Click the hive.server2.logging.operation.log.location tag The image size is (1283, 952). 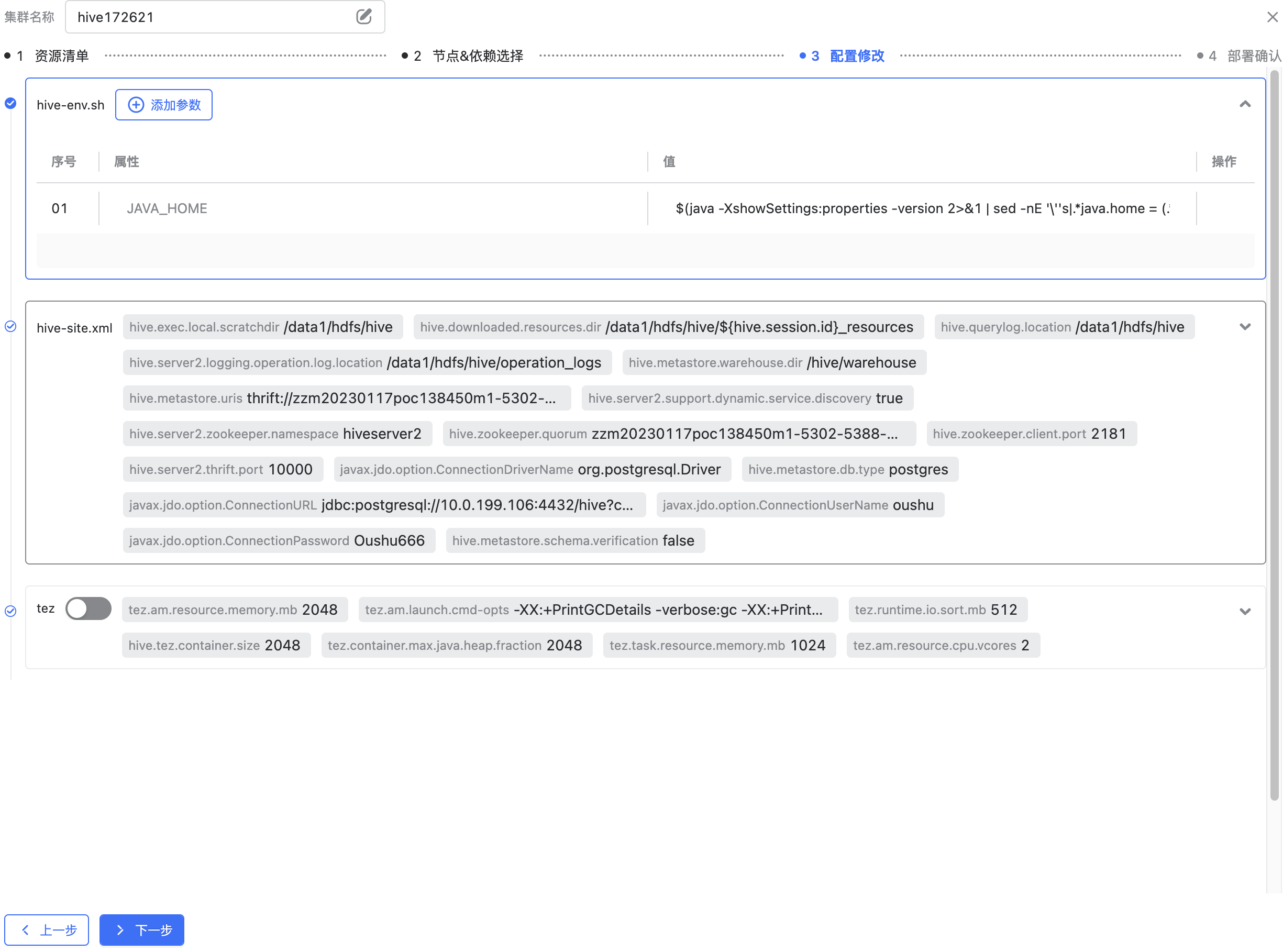pos(367,362)
